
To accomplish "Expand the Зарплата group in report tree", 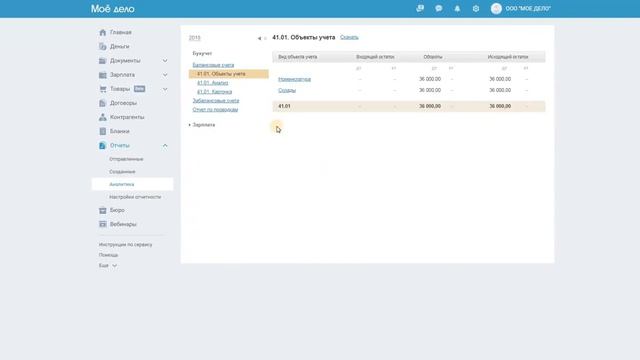I will 202,125.
